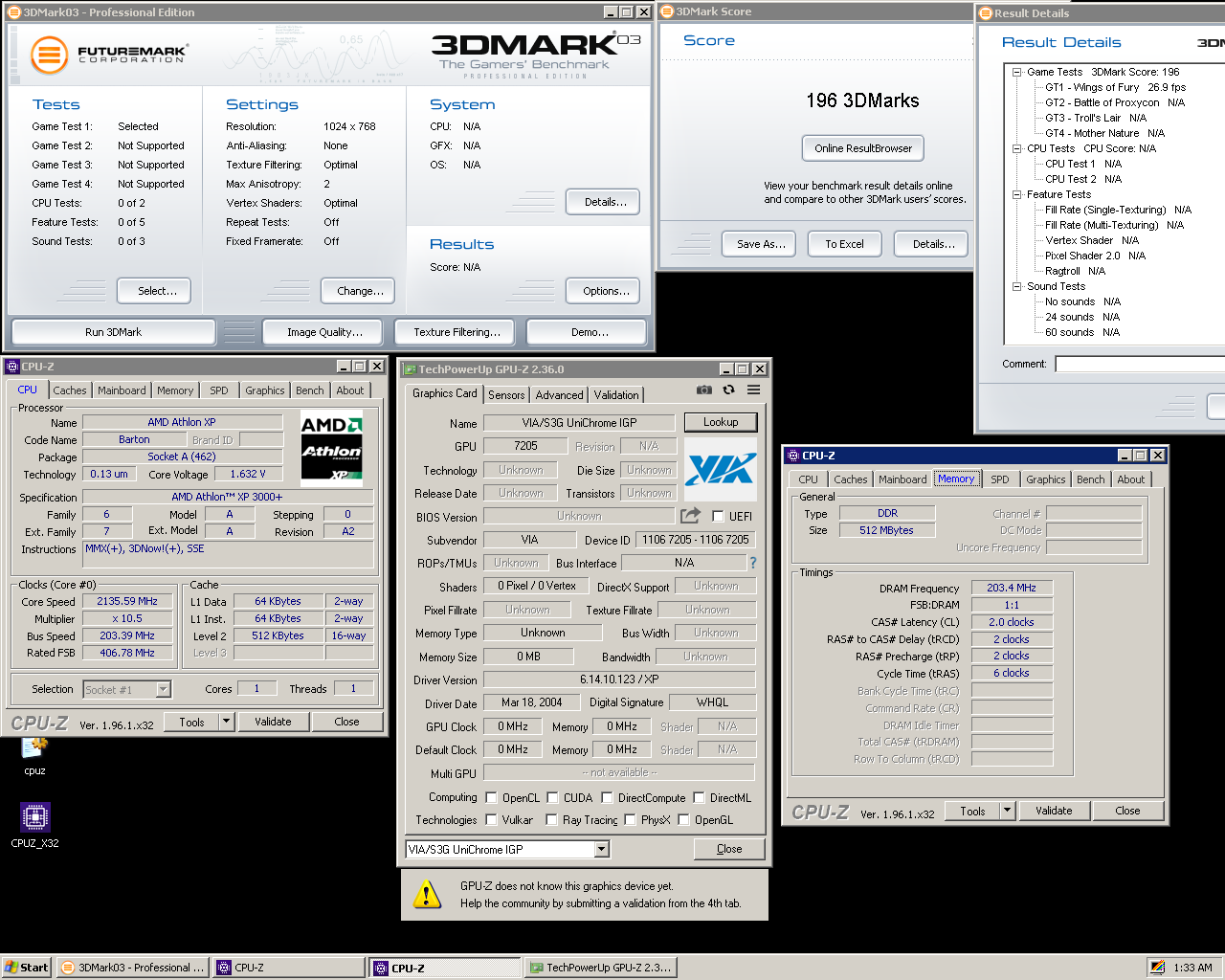Click the Save As button
The height and width of the screenshot is (980, 1225).
tap(761, 244)
